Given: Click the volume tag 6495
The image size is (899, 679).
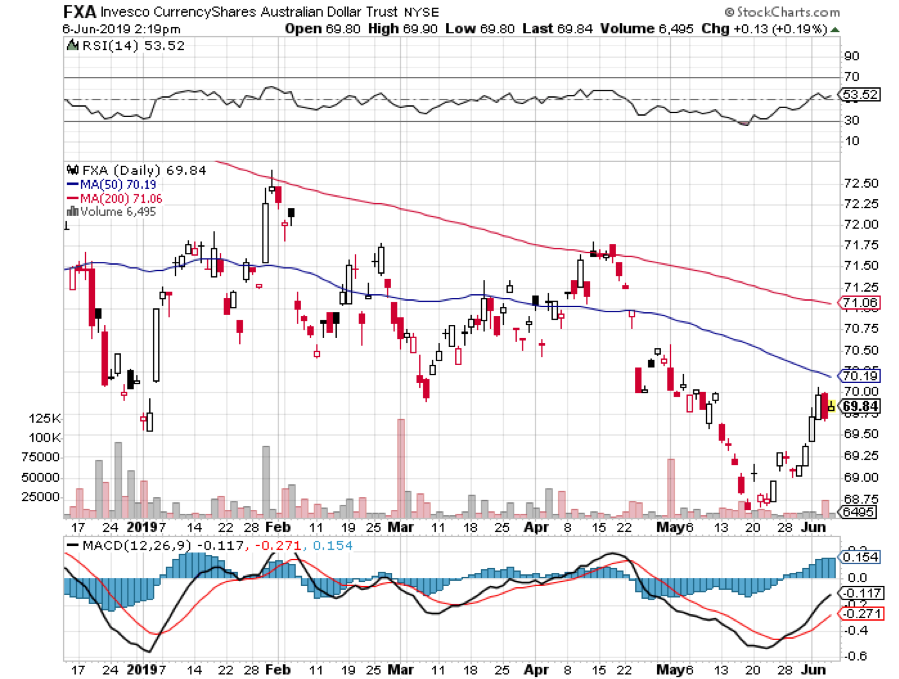Looking at the screenshot, I should click(858, 512).
